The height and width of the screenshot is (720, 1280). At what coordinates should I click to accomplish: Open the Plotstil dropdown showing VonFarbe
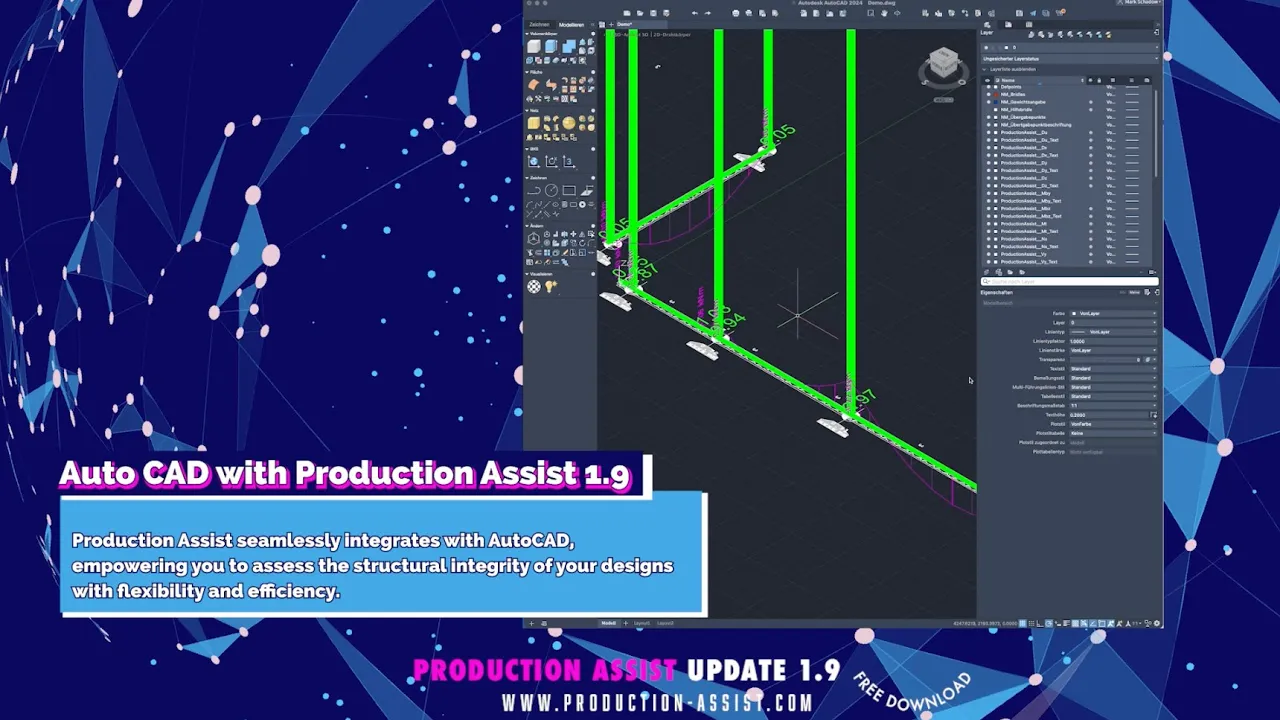click(1113, 424)
